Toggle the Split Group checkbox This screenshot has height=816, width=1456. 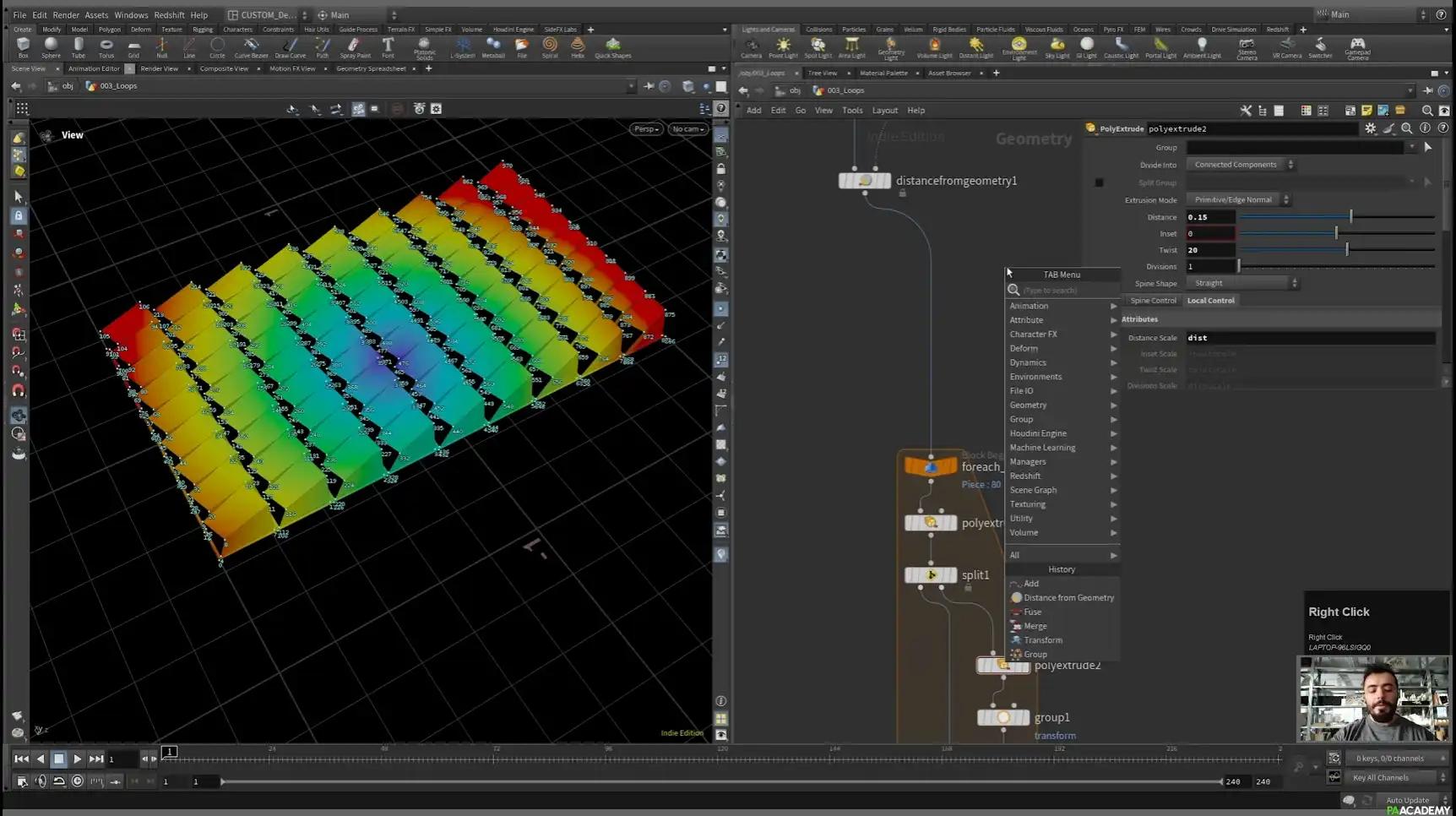click(1099, 182)
